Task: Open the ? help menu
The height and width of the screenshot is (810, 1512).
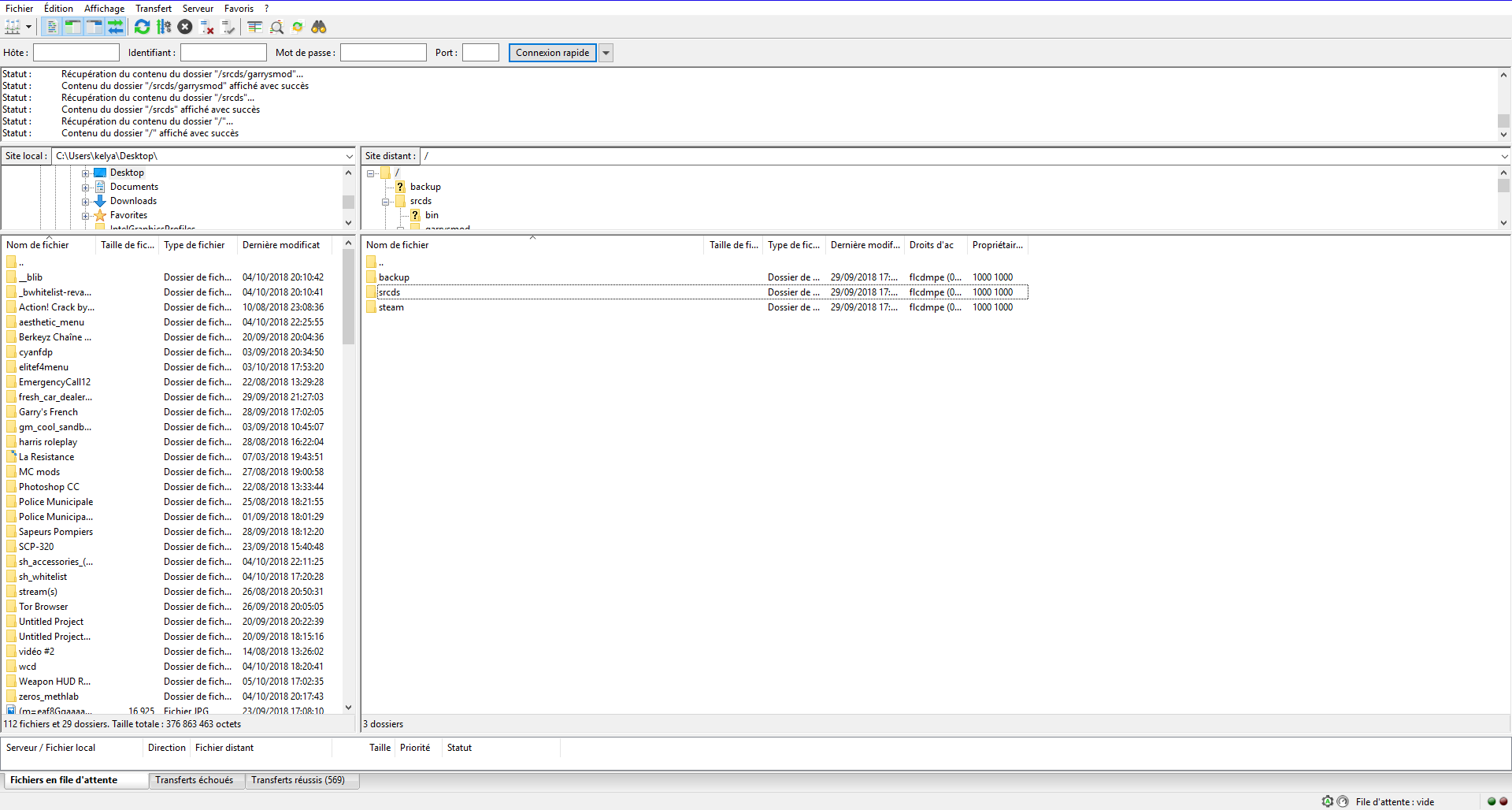Action: pyautogui.click(x=266, y=9)
